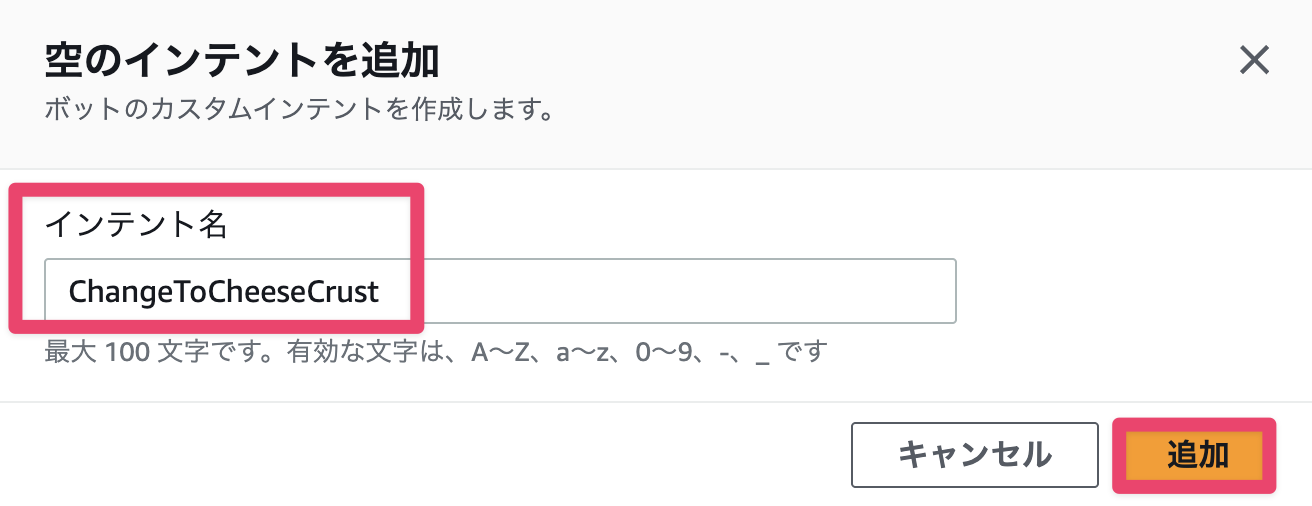Dismiss the dialog with the X icon
Screen dimensions: 1312x506
(x=1254, y=61)
